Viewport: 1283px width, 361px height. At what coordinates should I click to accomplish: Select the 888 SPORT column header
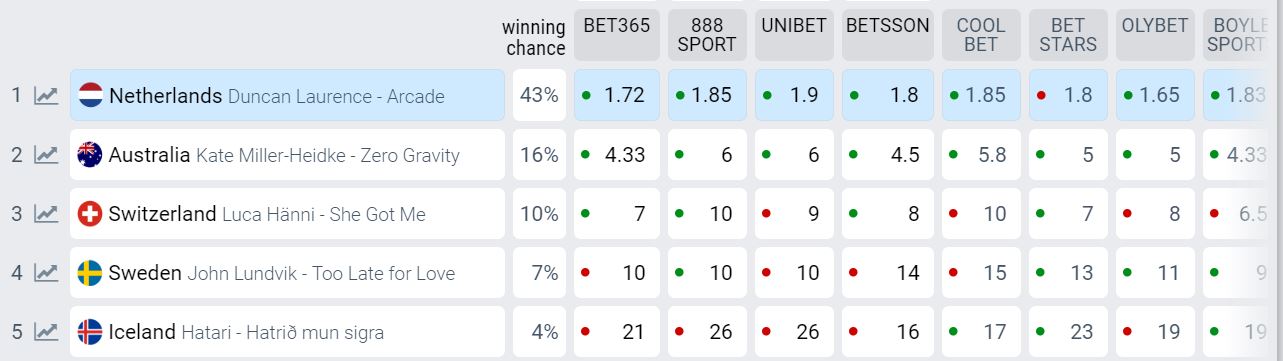click(x=707, y=35)
